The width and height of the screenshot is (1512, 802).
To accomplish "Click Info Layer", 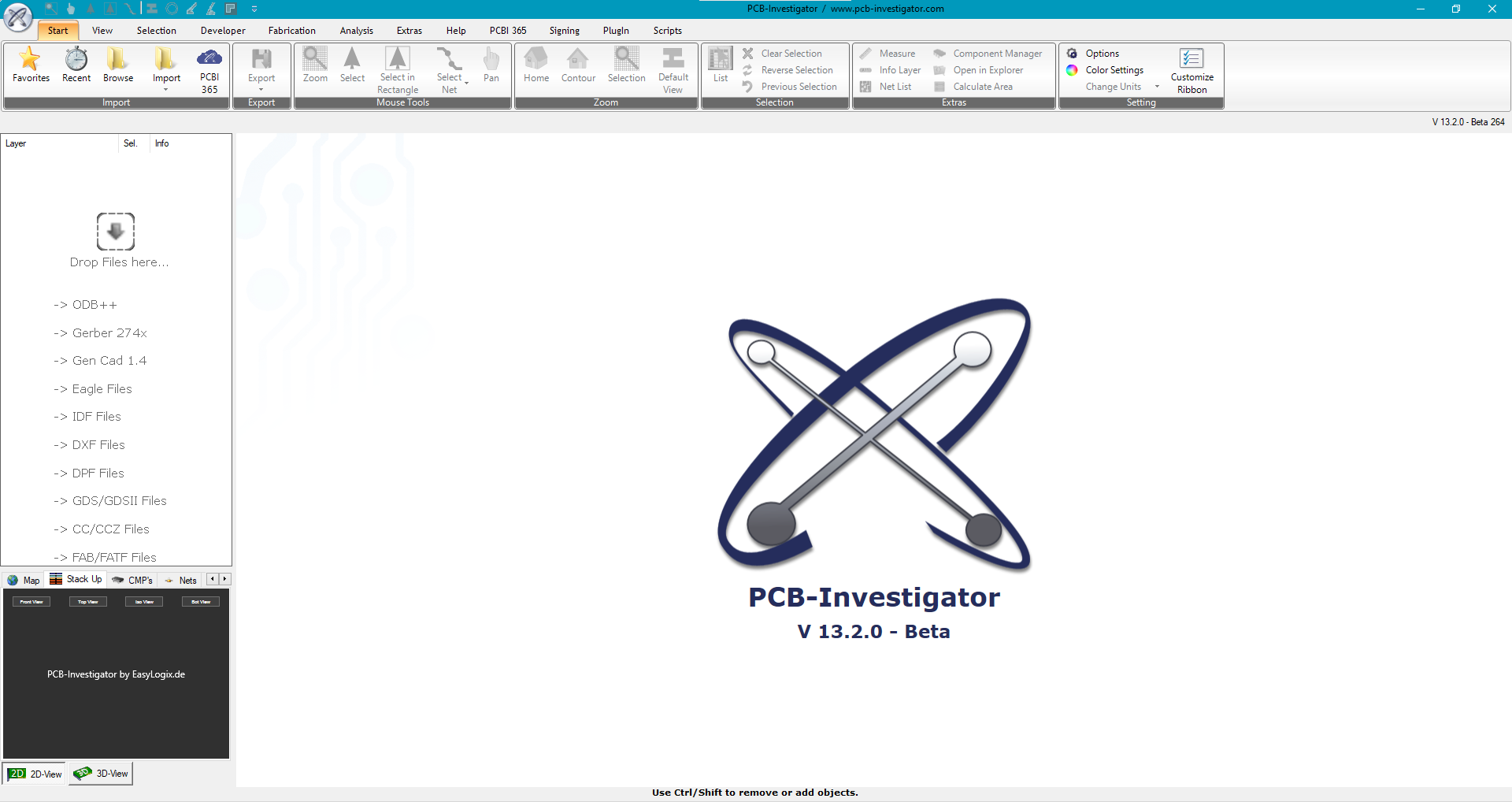I will [891, 70].
